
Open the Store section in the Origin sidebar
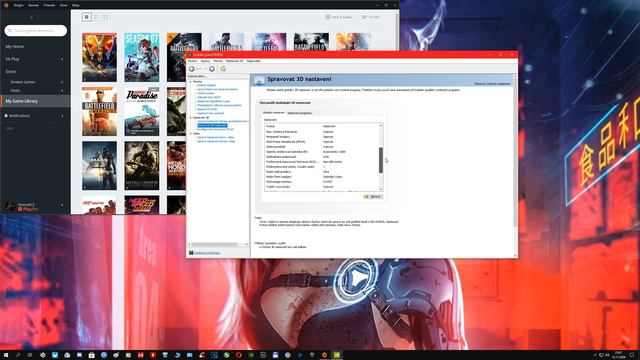(11, 71)
